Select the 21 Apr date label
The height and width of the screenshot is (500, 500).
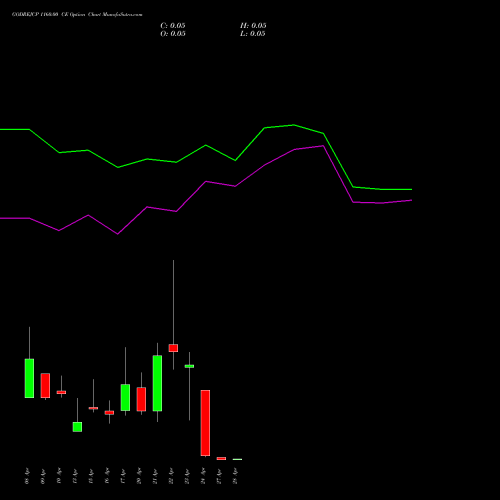tap(155, 476)
